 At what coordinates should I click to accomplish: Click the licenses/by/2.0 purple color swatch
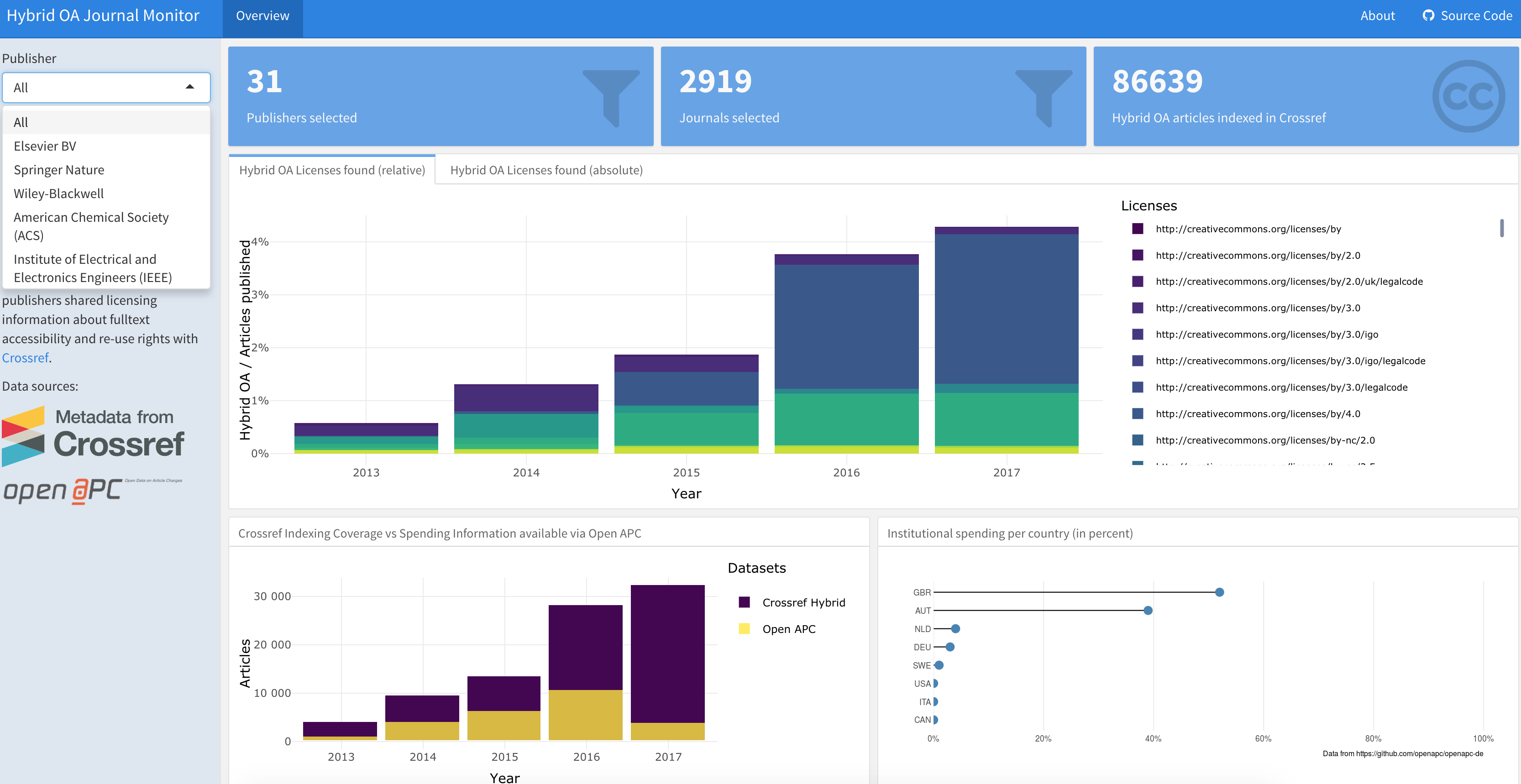(x=1137, y=255)
